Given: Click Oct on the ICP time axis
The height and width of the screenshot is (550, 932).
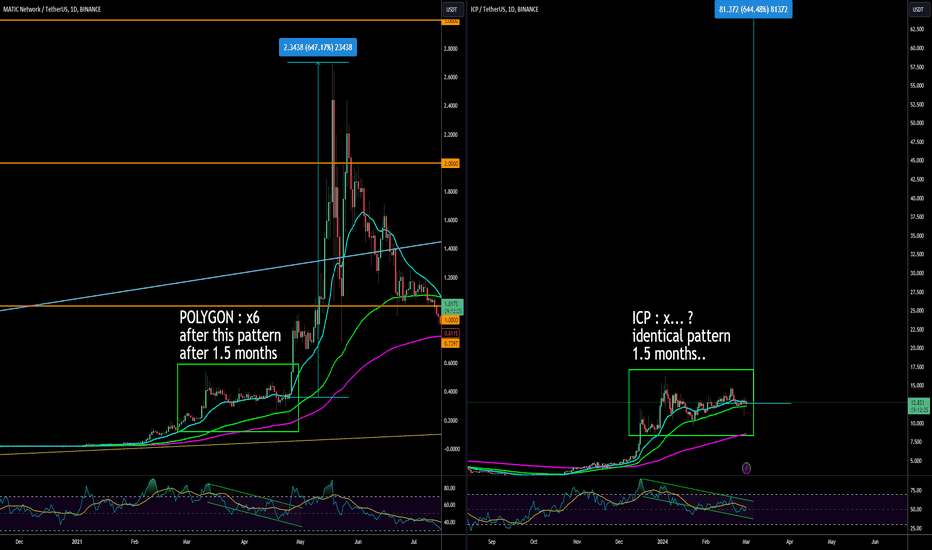Looking at the screenshot, I should click(x=534, y=542).
